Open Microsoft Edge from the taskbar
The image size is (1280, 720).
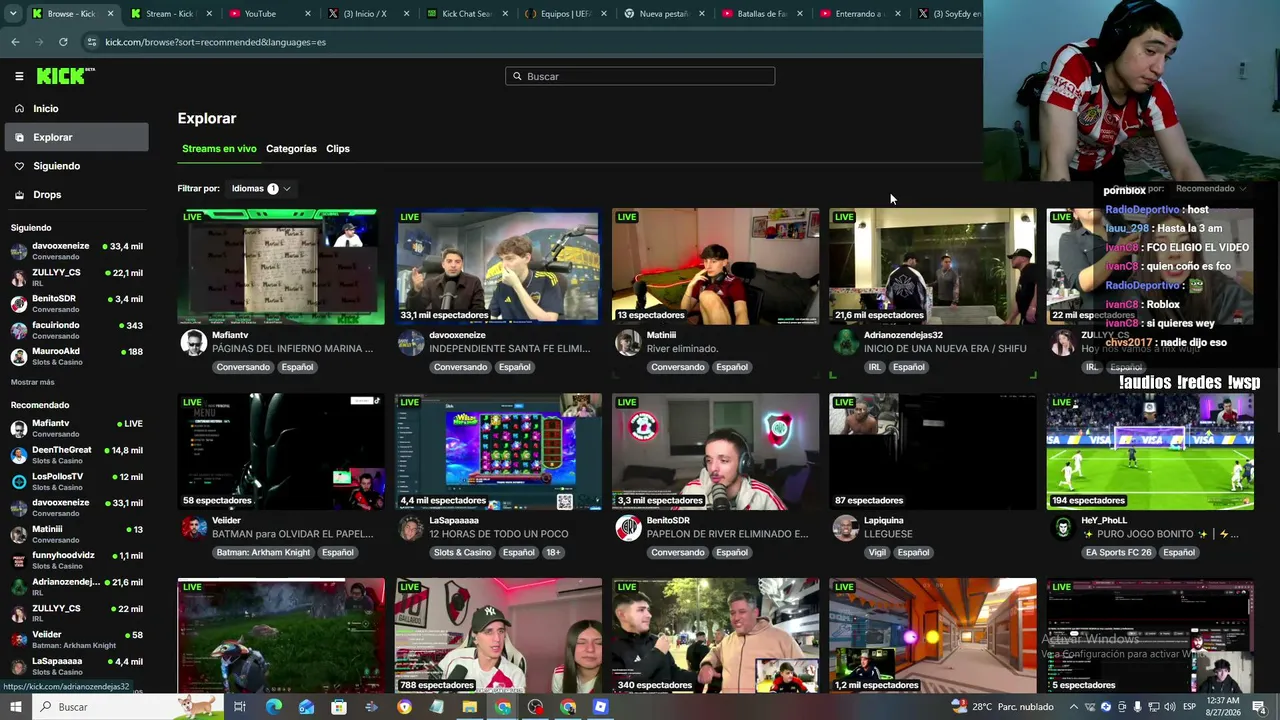[273, 707]
